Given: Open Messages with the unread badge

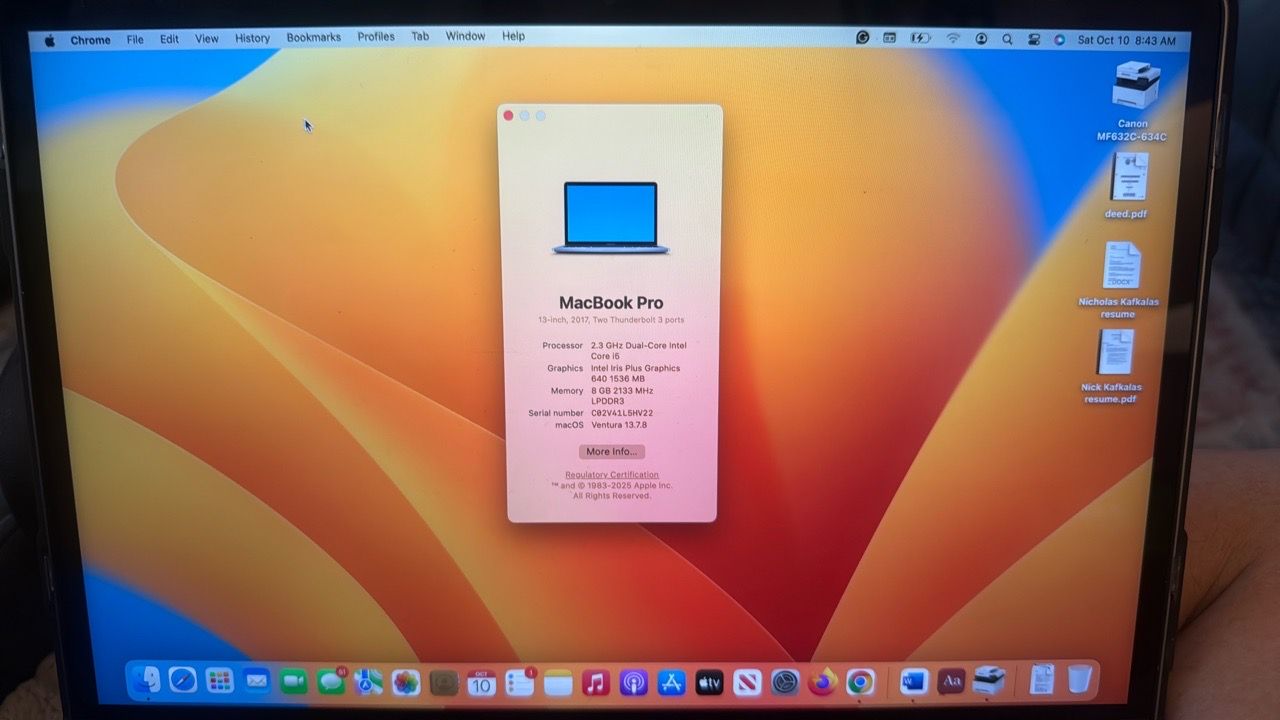Looking at the screenshot, I should [331, 681].
